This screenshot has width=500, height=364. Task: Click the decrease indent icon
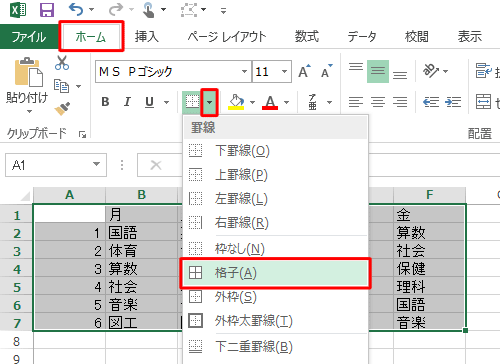pos(431,102)
